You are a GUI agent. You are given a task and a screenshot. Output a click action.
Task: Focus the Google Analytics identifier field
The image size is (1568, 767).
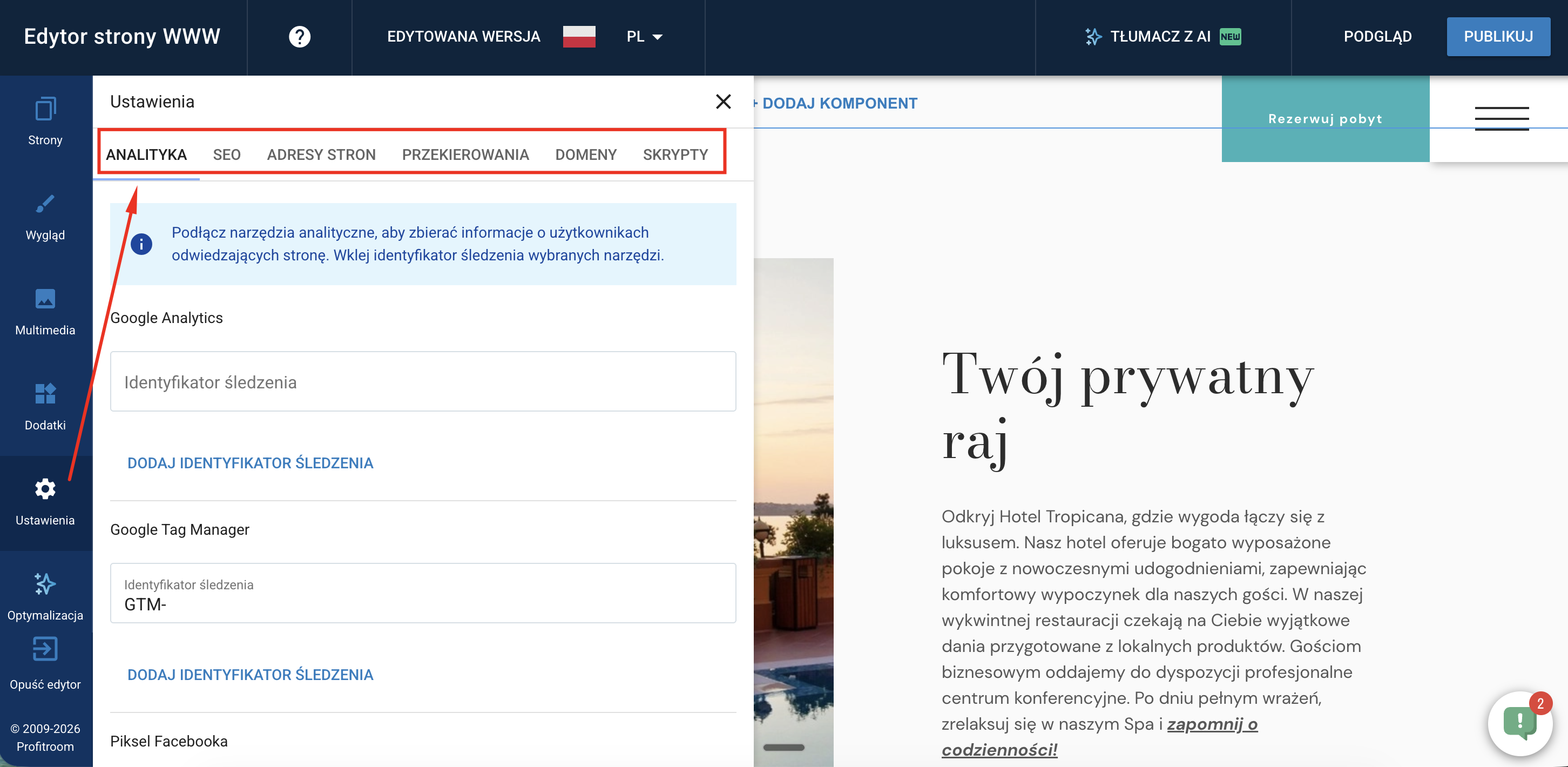click(422, 382)
